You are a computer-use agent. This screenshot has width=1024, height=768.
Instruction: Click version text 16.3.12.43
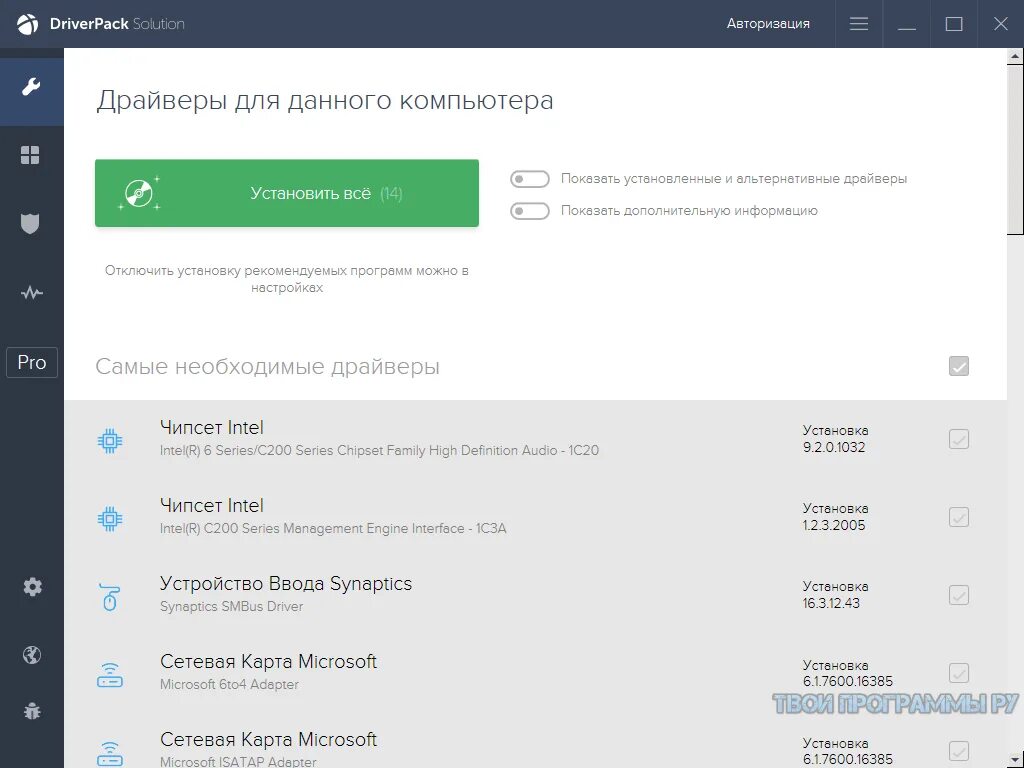point(831,603)
